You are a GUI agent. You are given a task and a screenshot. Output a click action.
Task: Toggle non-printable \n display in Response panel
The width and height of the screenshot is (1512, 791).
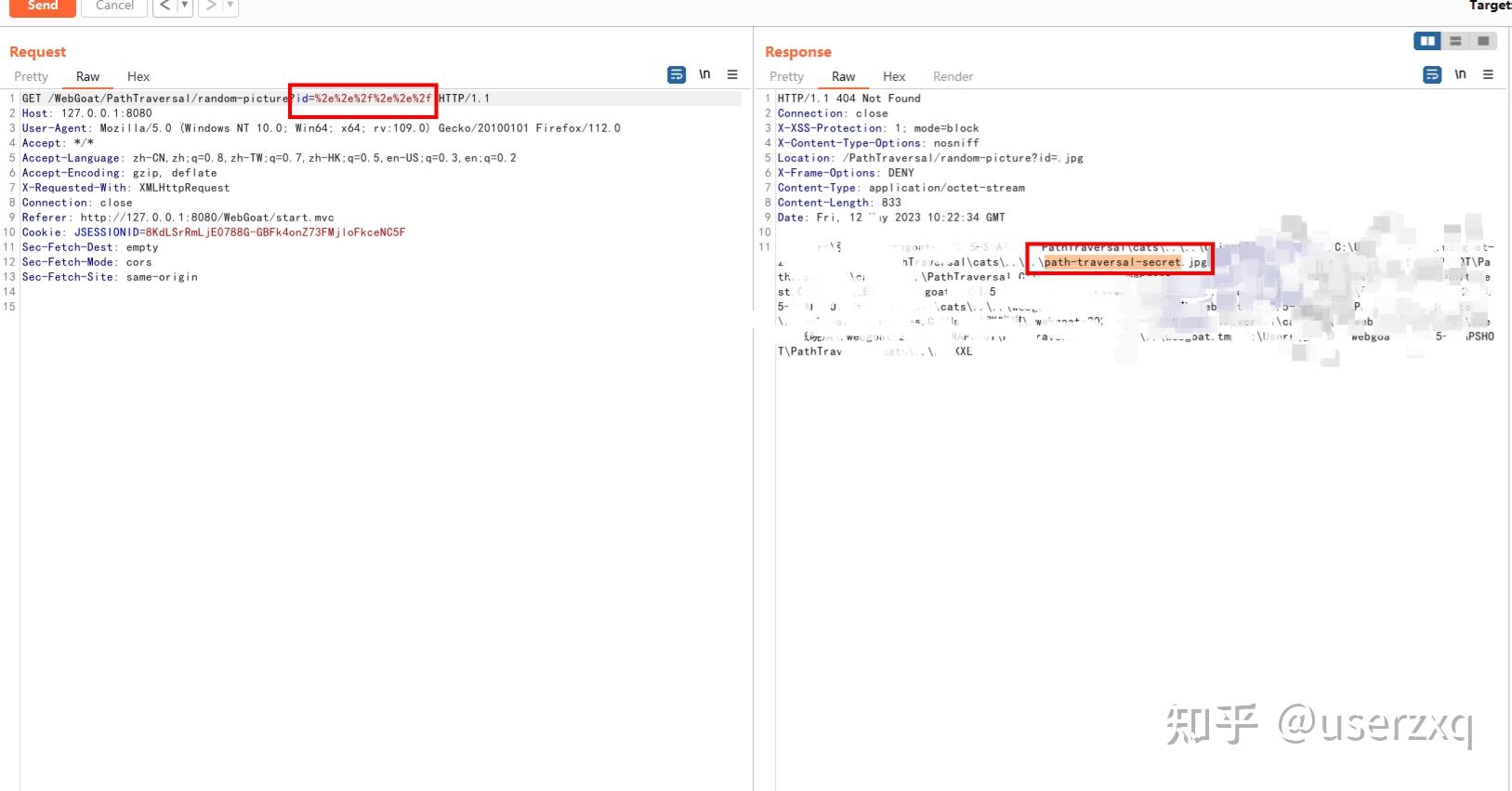click(x=1460, y=74)
